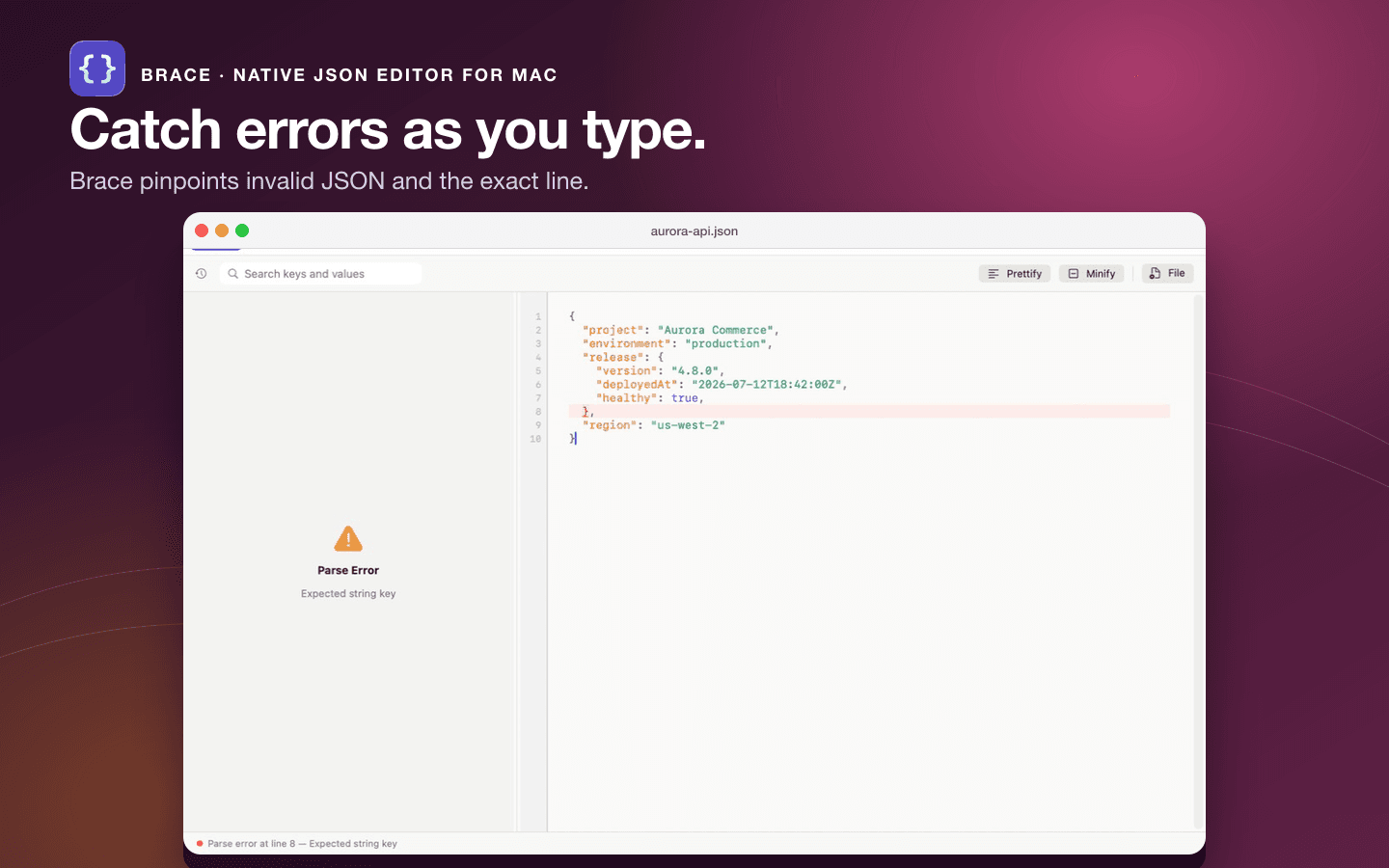
Task: Click the "2026-07-12T18:42:00Z" timestamp value
Action: click(x=766, y=385)
